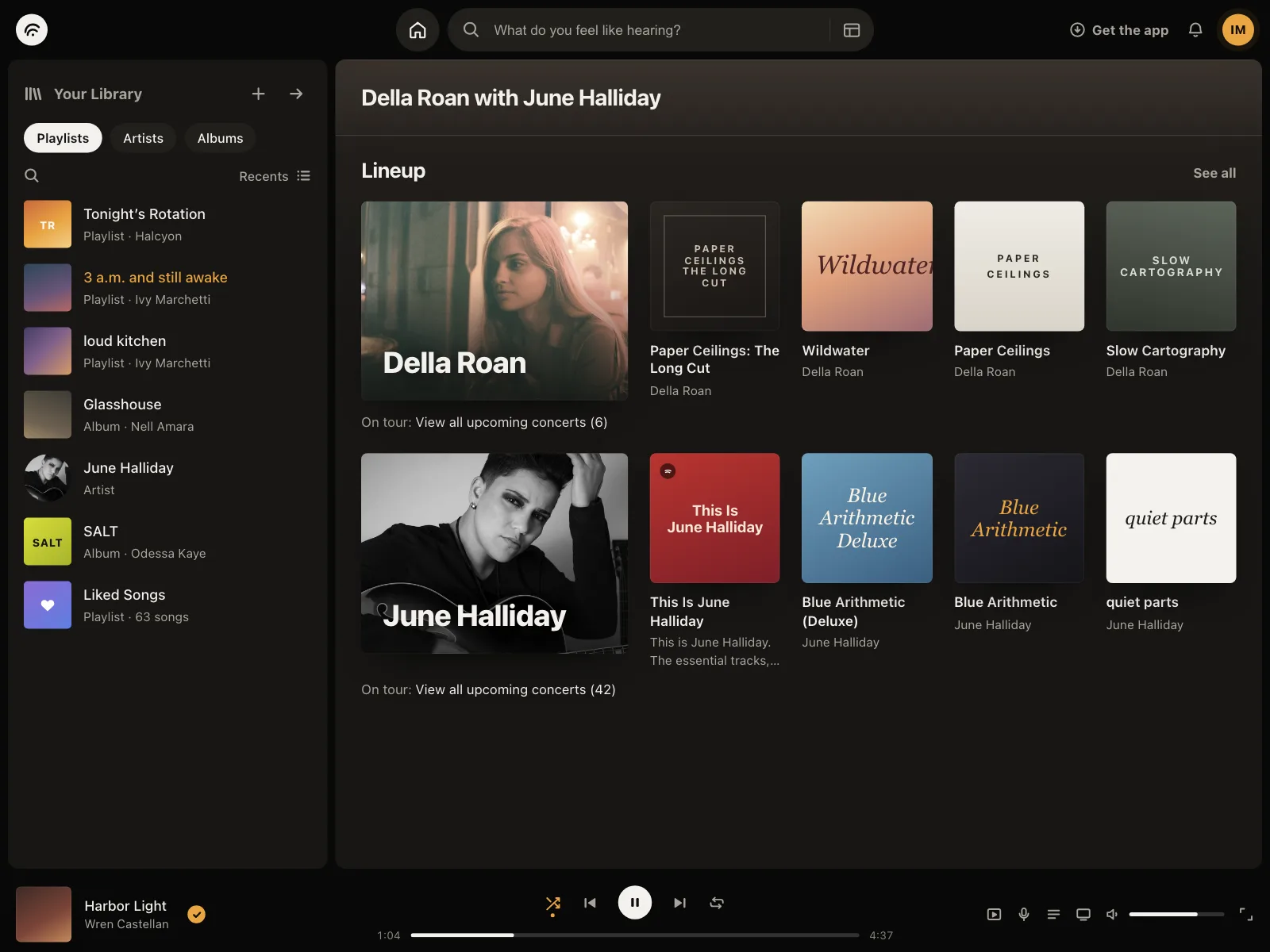1270x952 pixels.
Task: Click the Blue Arithmetic (Deluxe) title text
Action: [853, 611]
